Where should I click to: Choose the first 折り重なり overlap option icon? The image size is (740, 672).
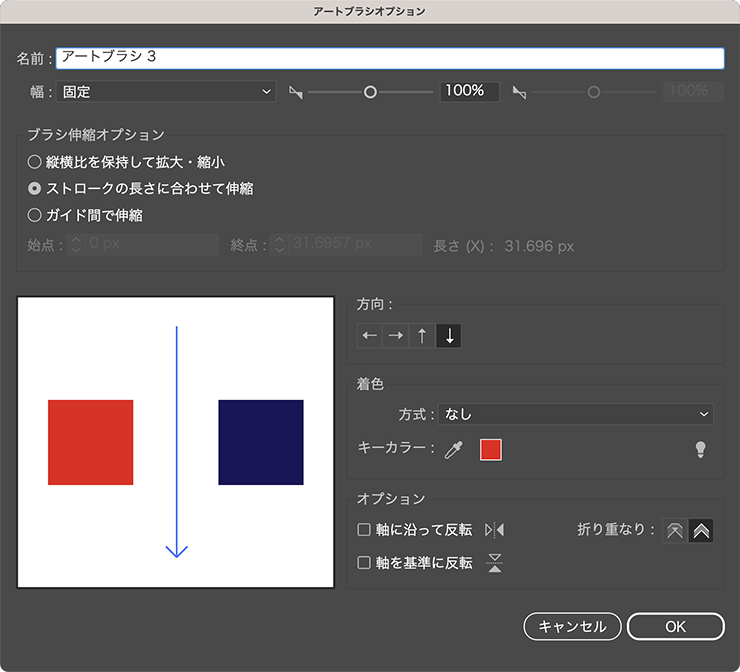(675, 531)
